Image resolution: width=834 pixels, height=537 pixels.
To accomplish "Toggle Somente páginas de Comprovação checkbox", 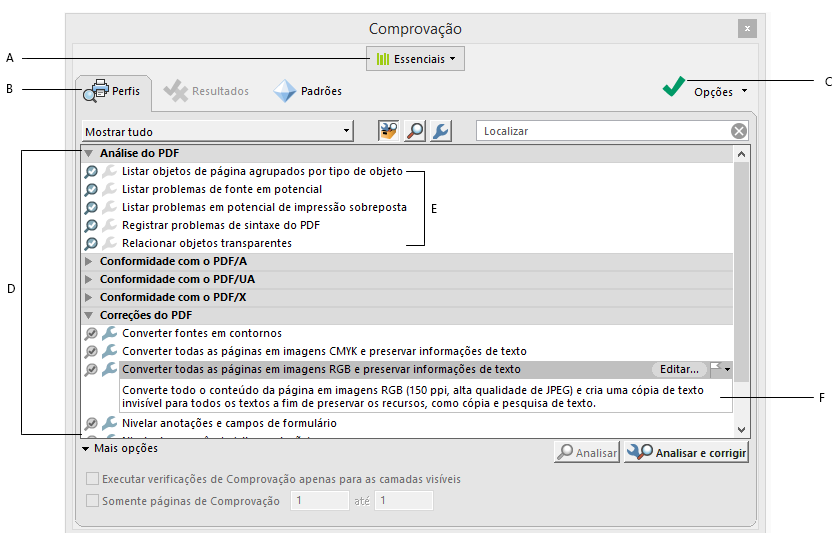I will (x=94, y=501).
